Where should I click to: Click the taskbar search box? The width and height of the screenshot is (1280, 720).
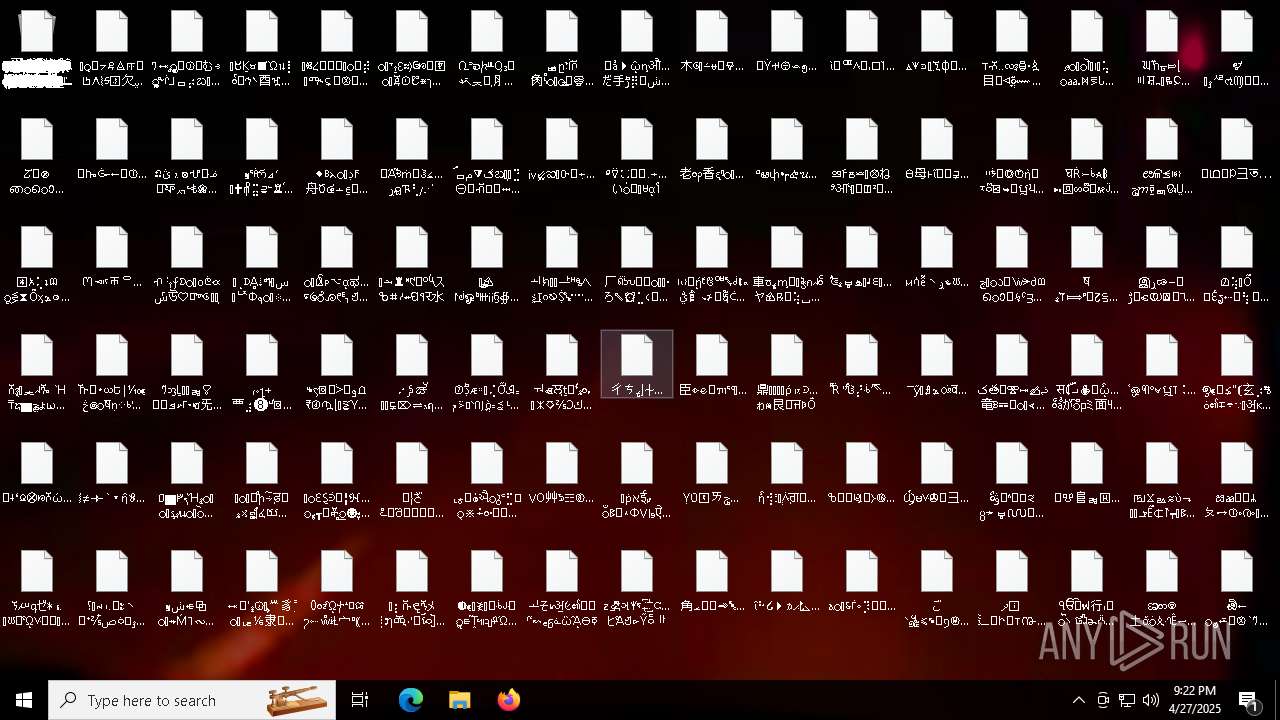192,700
